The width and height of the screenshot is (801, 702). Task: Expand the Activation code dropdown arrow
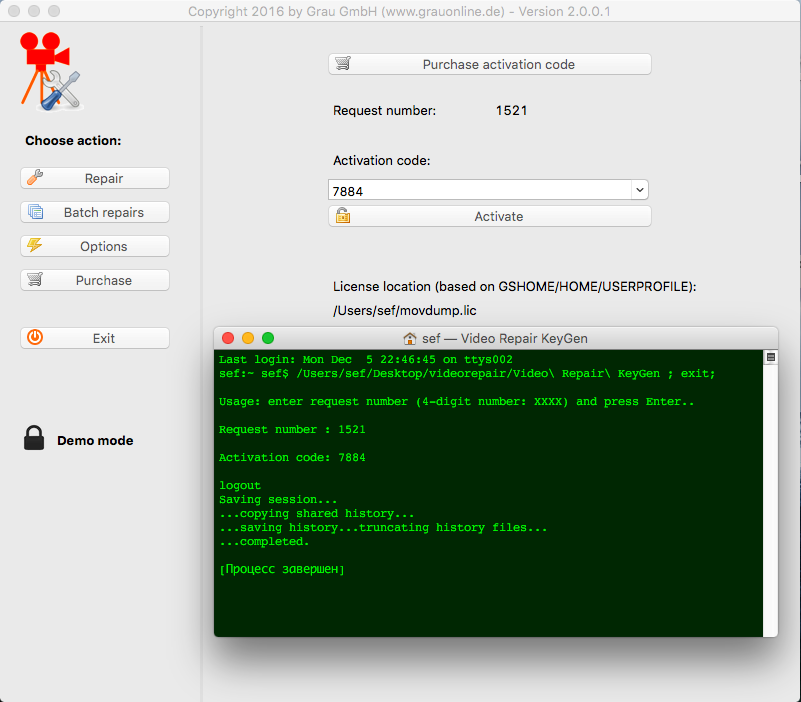tap(639, 190)
